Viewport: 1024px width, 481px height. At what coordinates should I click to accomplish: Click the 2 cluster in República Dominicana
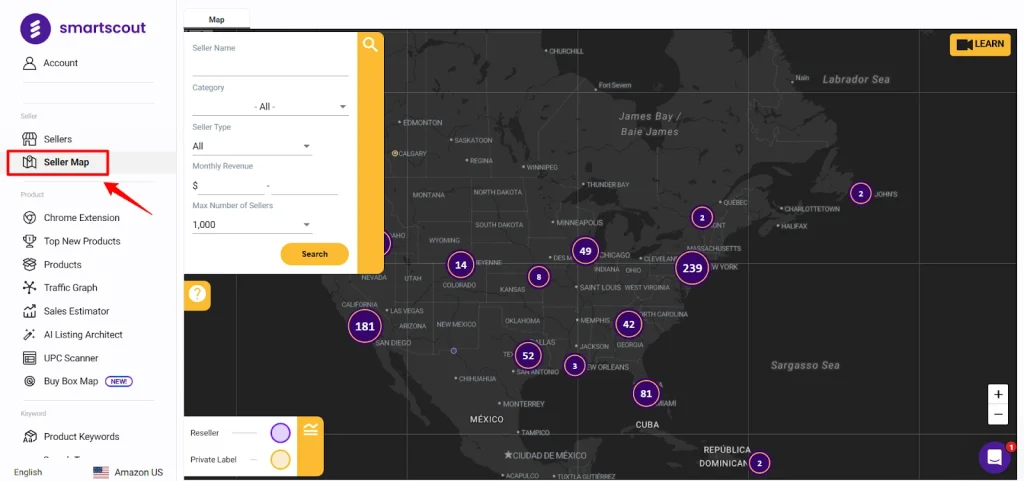(759, 463)
